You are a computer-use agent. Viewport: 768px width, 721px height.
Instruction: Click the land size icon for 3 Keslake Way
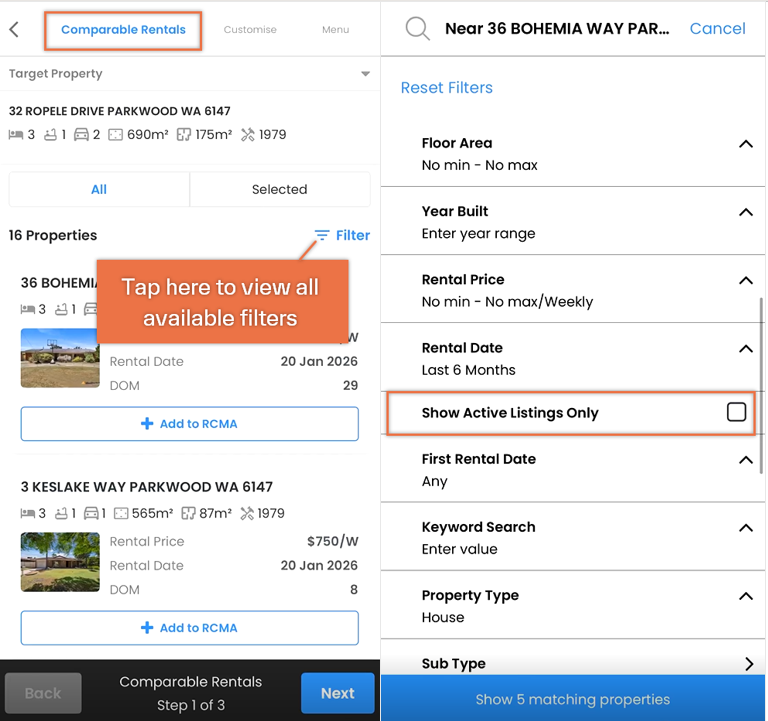pos(120,513)
